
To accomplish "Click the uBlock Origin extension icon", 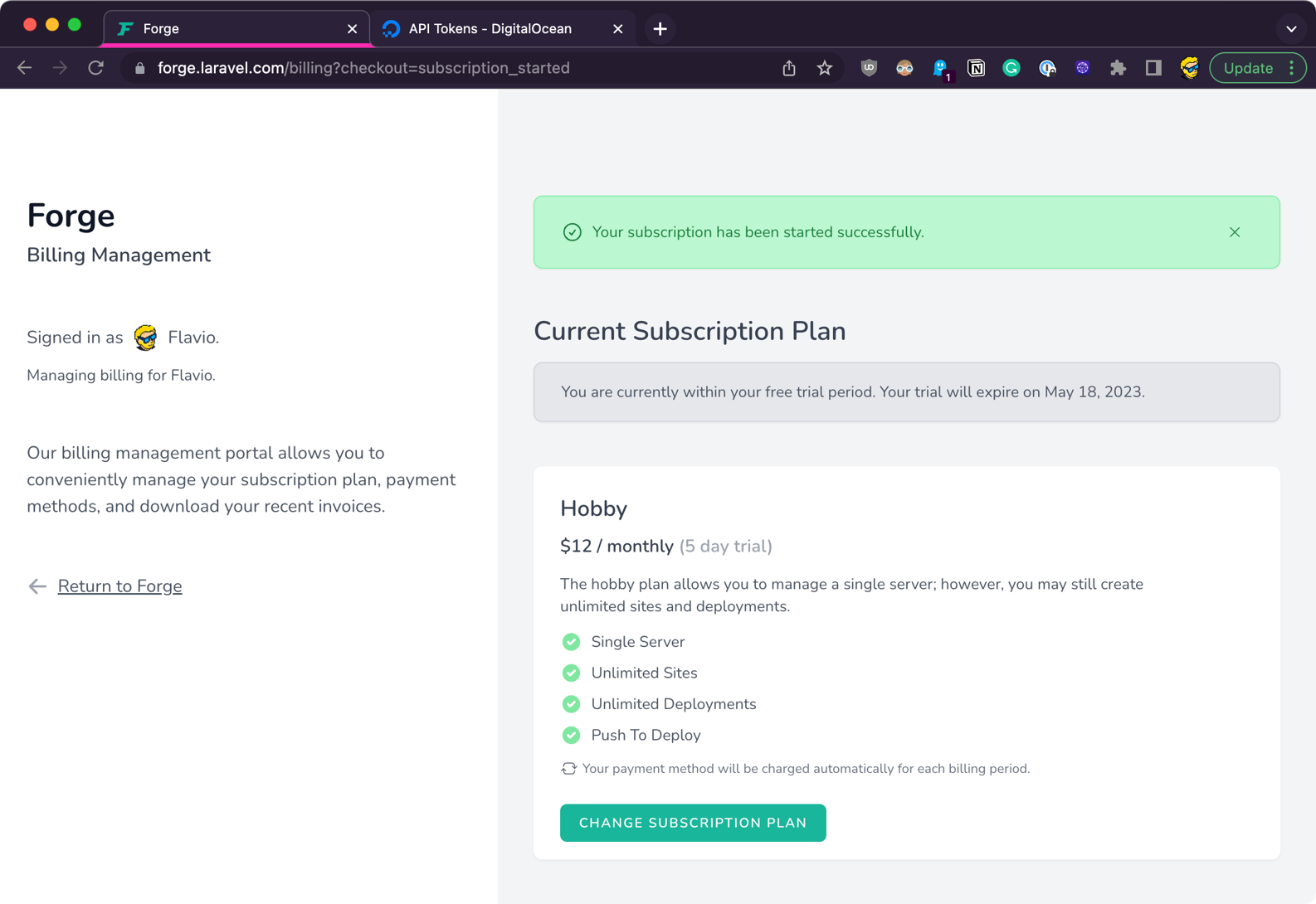I will [869, 68].
